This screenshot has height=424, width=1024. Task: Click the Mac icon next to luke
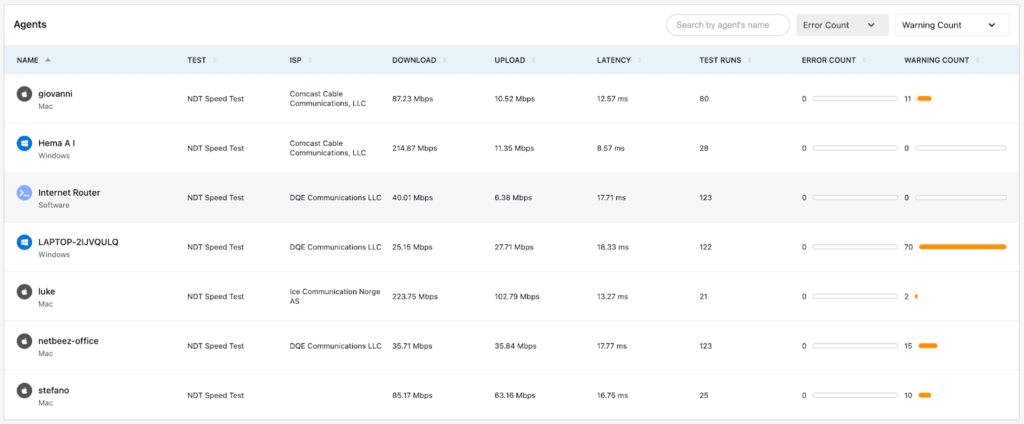[24, 291]
